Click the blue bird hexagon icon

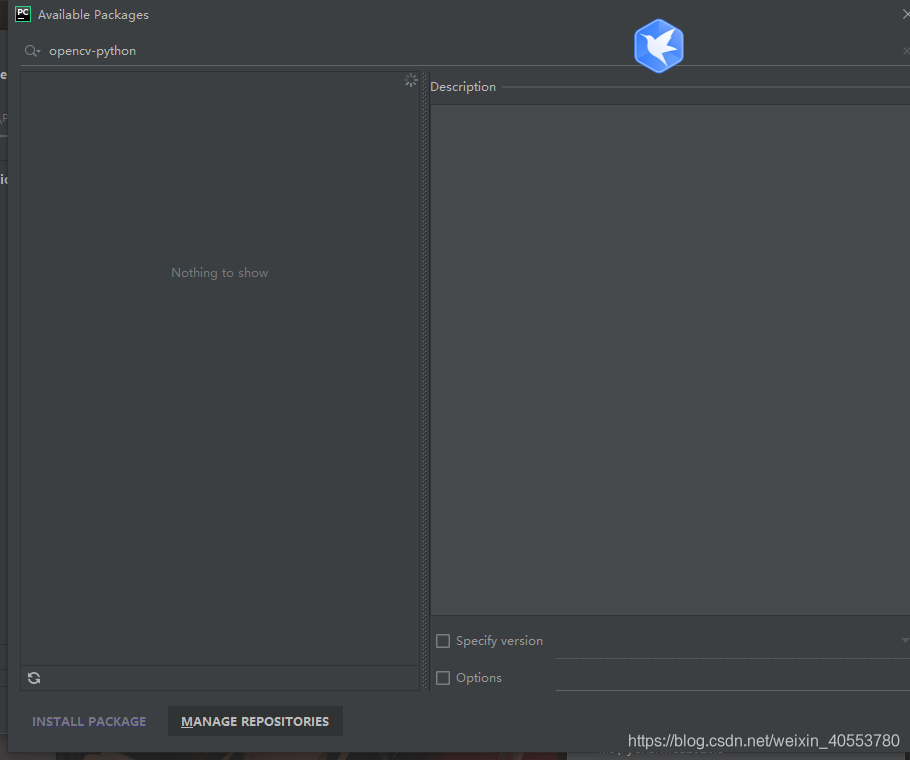[x=659, y=46]
